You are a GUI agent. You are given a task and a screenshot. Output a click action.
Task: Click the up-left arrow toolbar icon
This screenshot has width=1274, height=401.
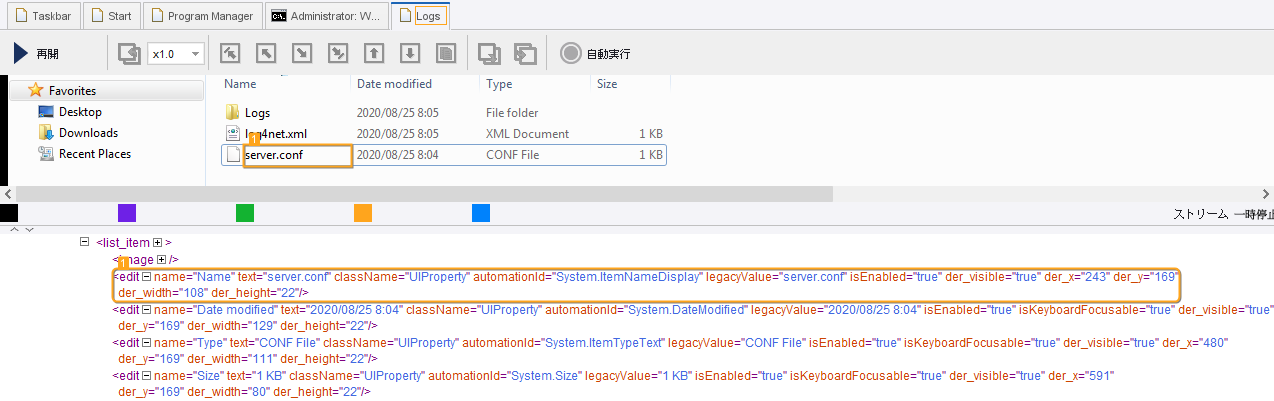point(266,54)
